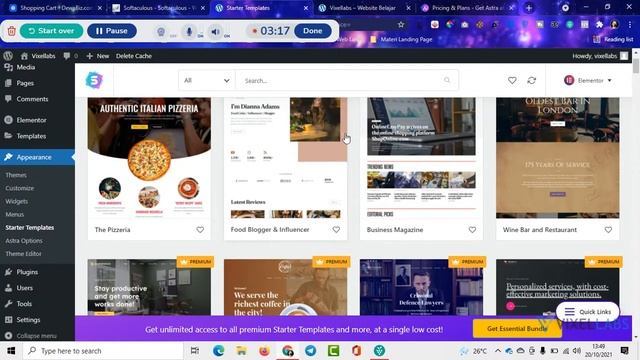Click the Start over recording button

tap(51, 31)
